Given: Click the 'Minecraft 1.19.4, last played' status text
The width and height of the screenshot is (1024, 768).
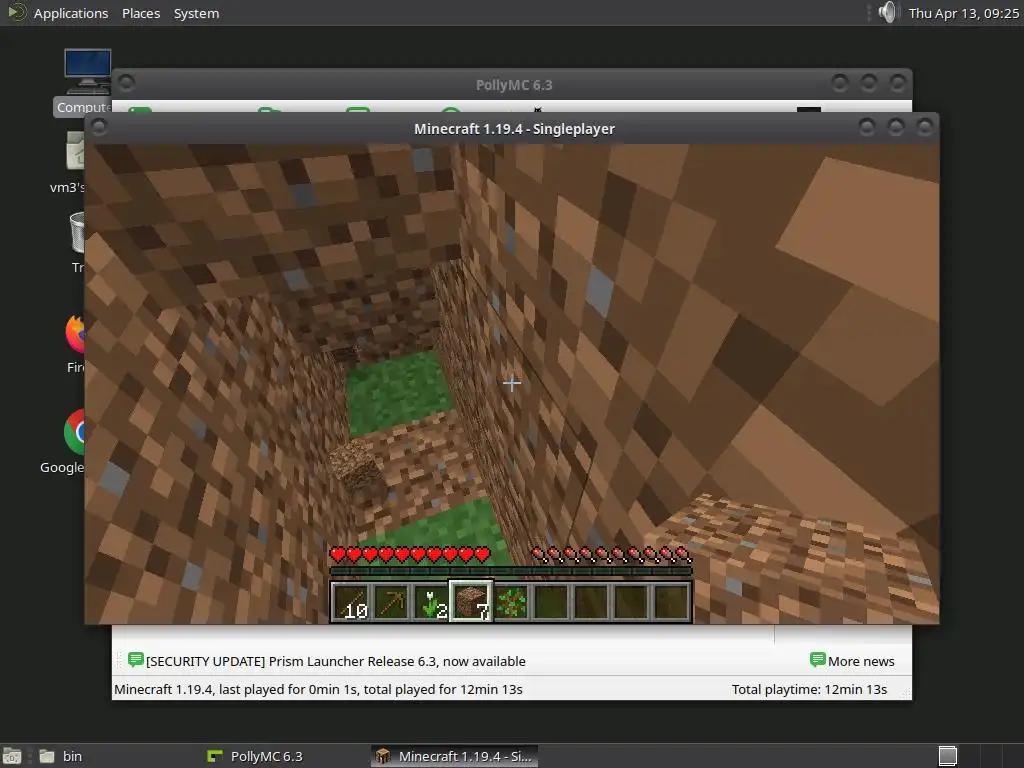Looking at the screenshot, I should click(318, 689).
